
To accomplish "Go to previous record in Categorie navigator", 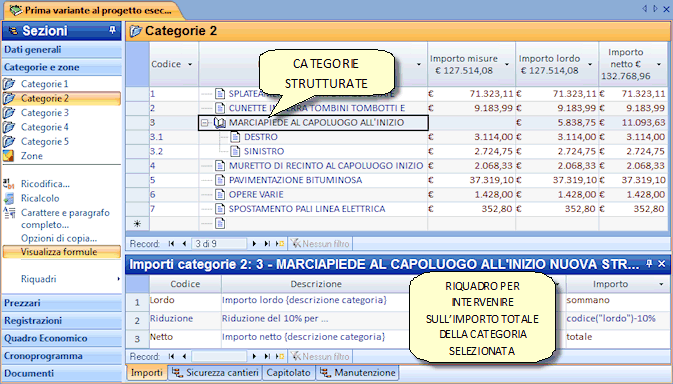I will coord(184,244).
